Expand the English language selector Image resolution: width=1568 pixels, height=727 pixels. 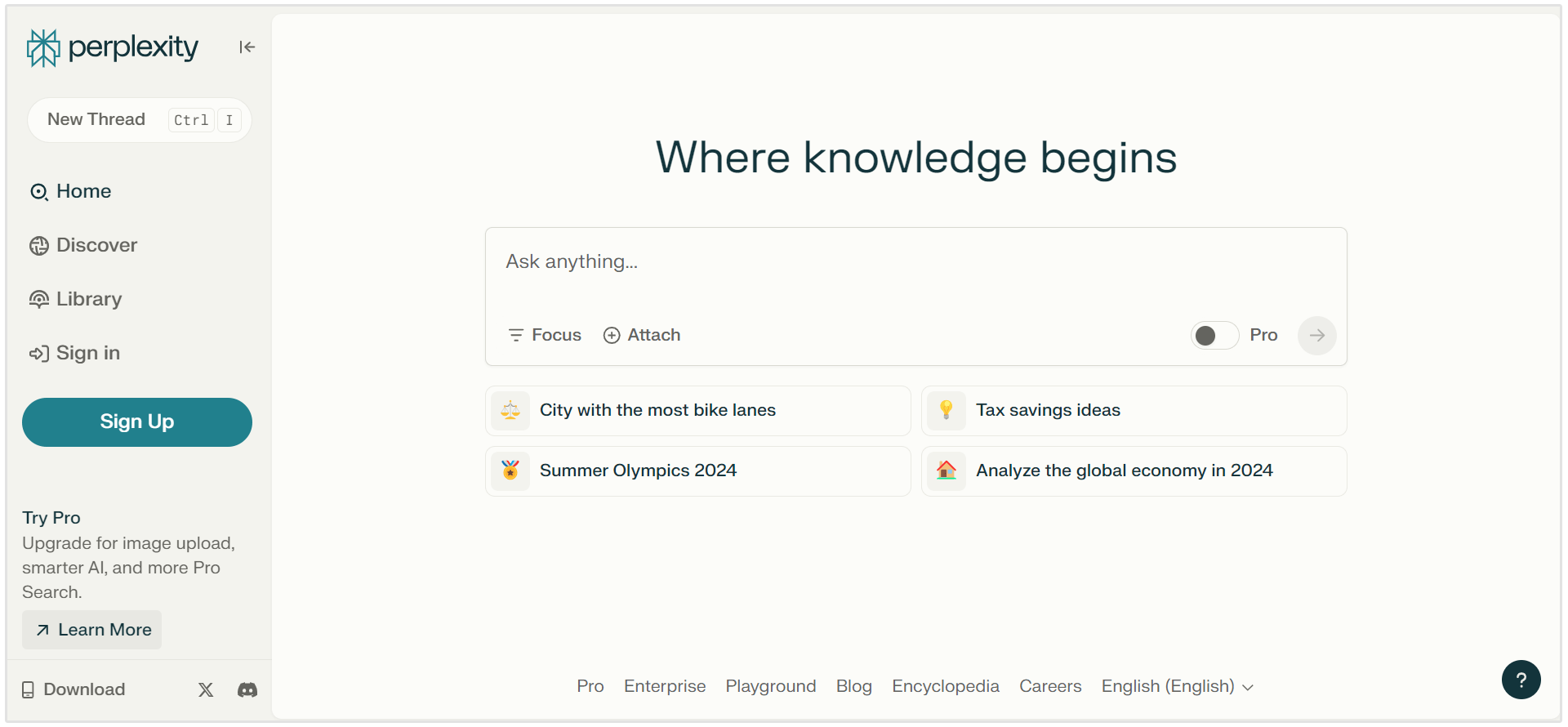[1176, 687]
